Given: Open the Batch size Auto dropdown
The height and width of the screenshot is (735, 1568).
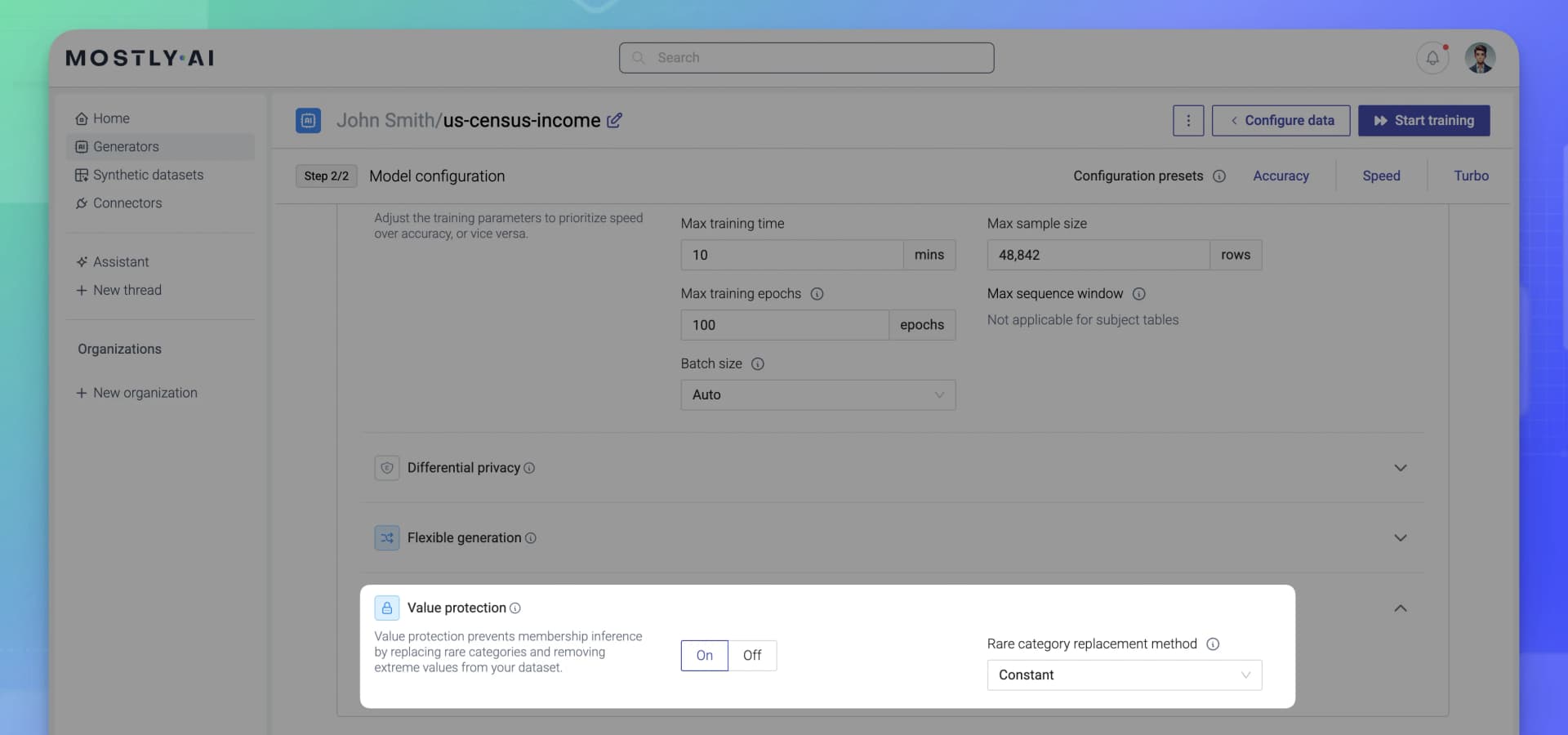Looking at the screenshot, I should (x=817, y=394).
